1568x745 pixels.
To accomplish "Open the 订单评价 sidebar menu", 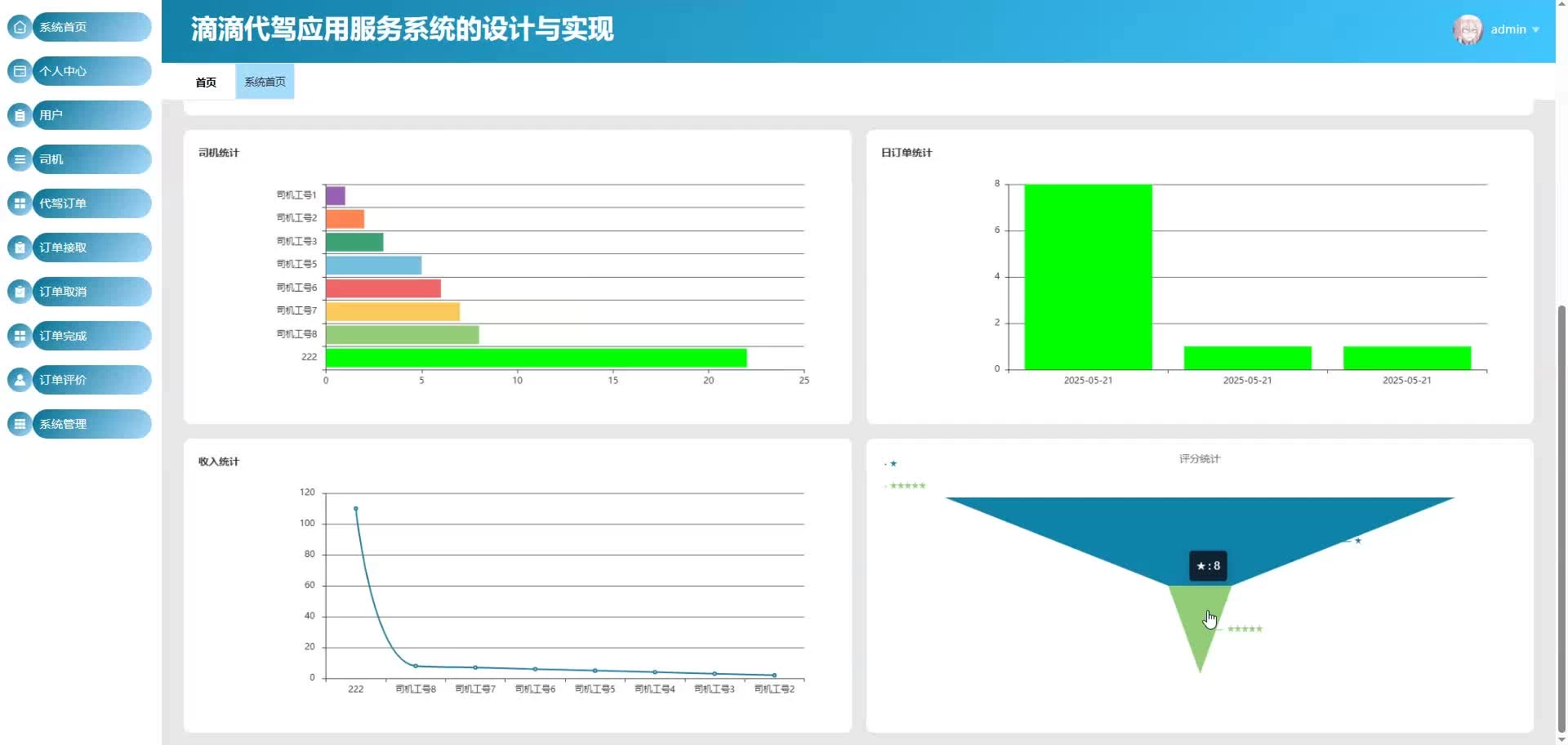I will [x=91, y=380].
